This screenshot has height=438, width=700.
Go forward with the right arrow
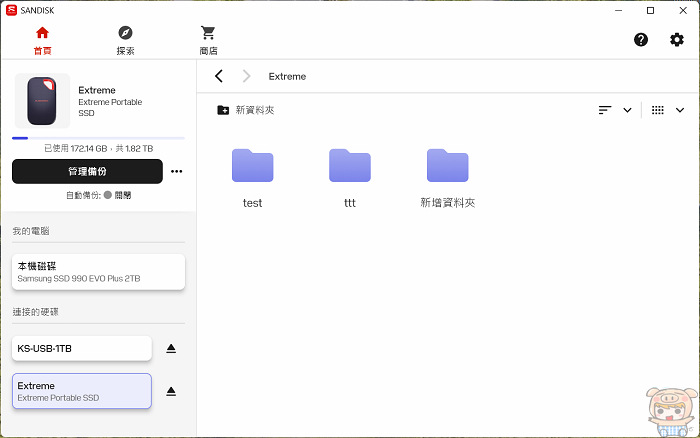tap(246, 76)
